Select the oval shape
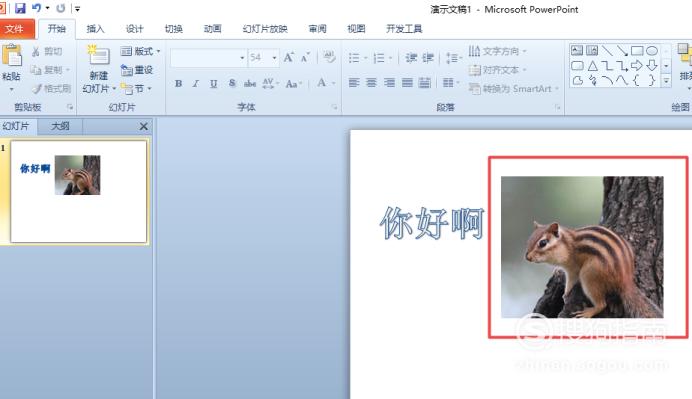 (x=652, y=50)
